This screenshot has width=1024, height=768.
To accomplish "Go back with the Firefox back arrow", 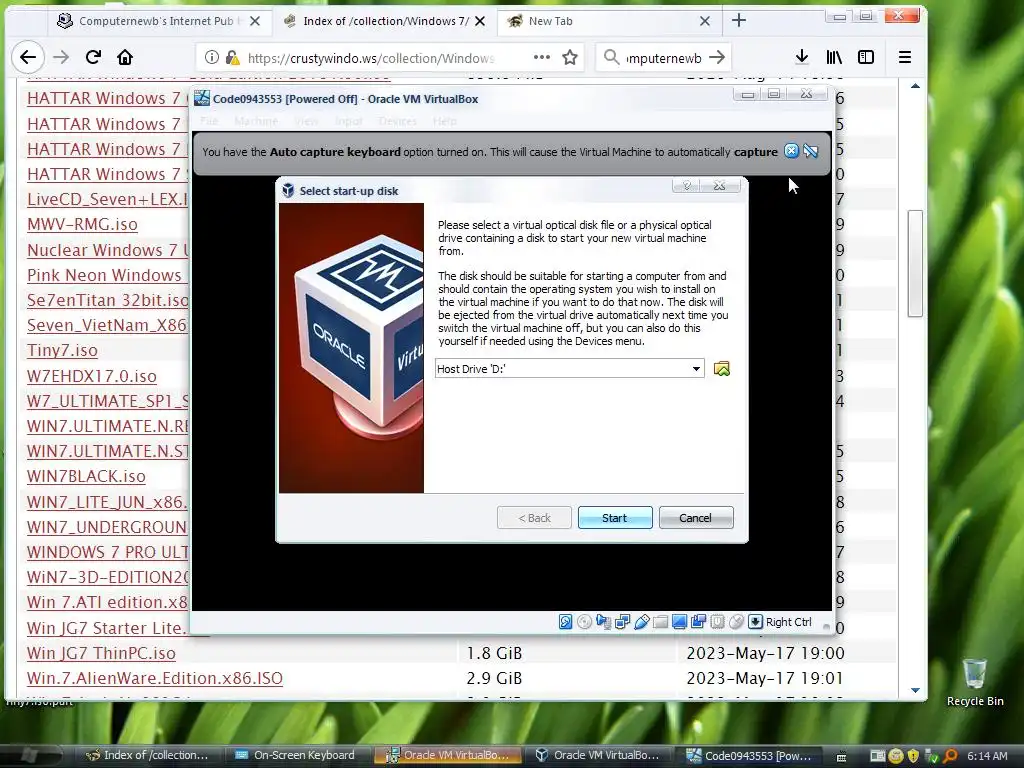I will (27, 57).
